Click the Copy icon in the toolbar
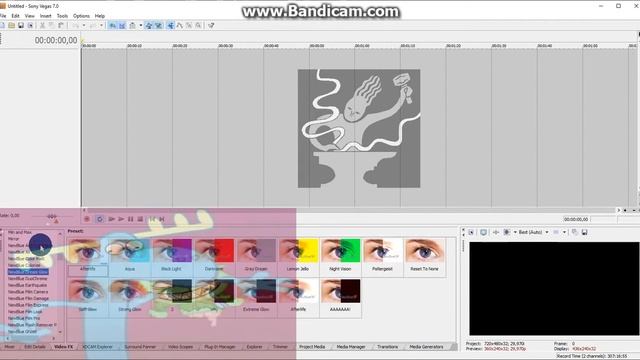The image size is (640, 360). coord(51,25)
